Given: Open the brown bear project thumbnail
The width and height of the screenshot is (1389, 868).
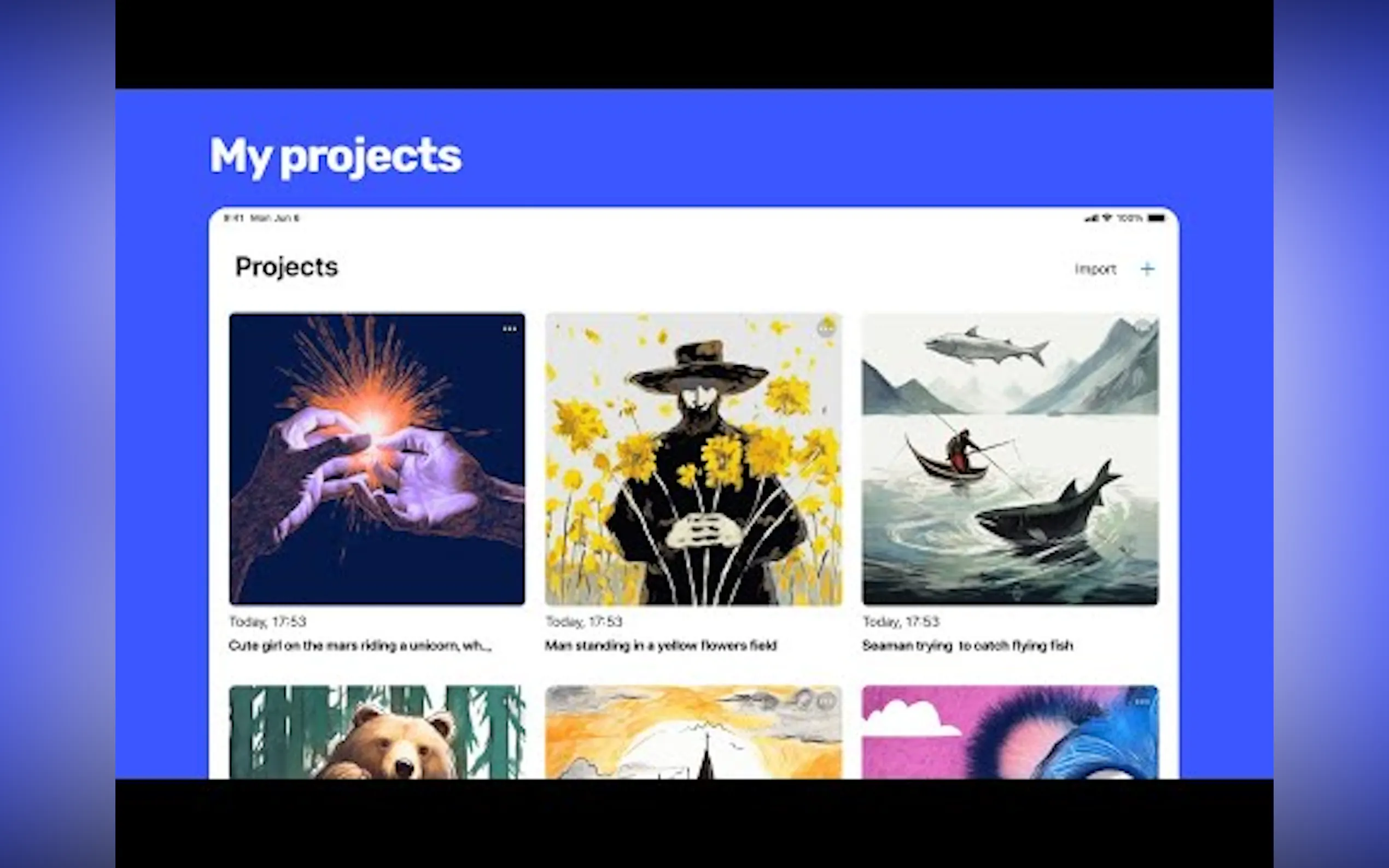Looking at the screenshot, I should pyautogui.click(x=377, y=732).
